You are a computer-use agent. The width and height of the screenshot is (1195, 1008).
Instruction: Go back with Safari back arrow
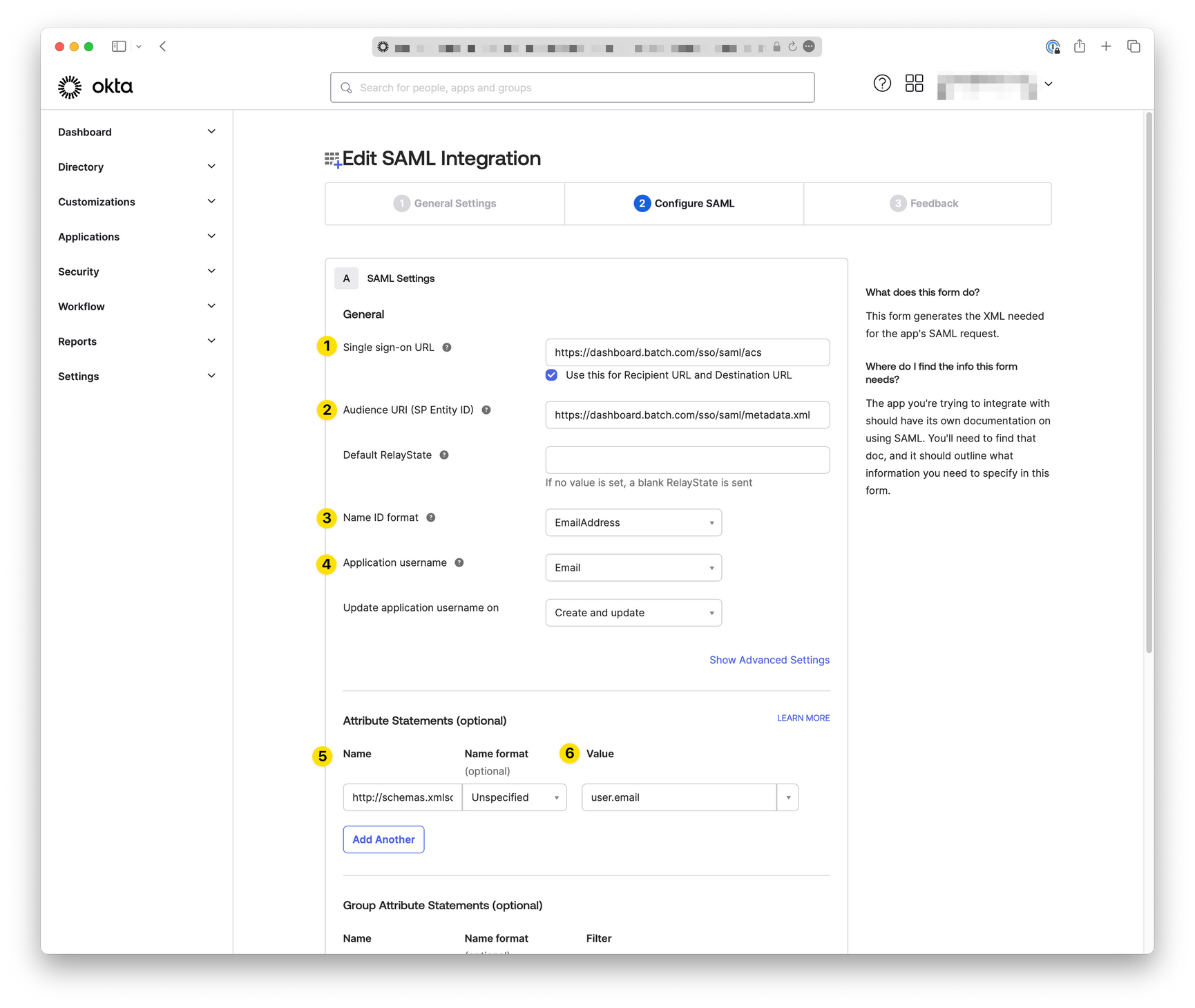(x=163, y=46)
